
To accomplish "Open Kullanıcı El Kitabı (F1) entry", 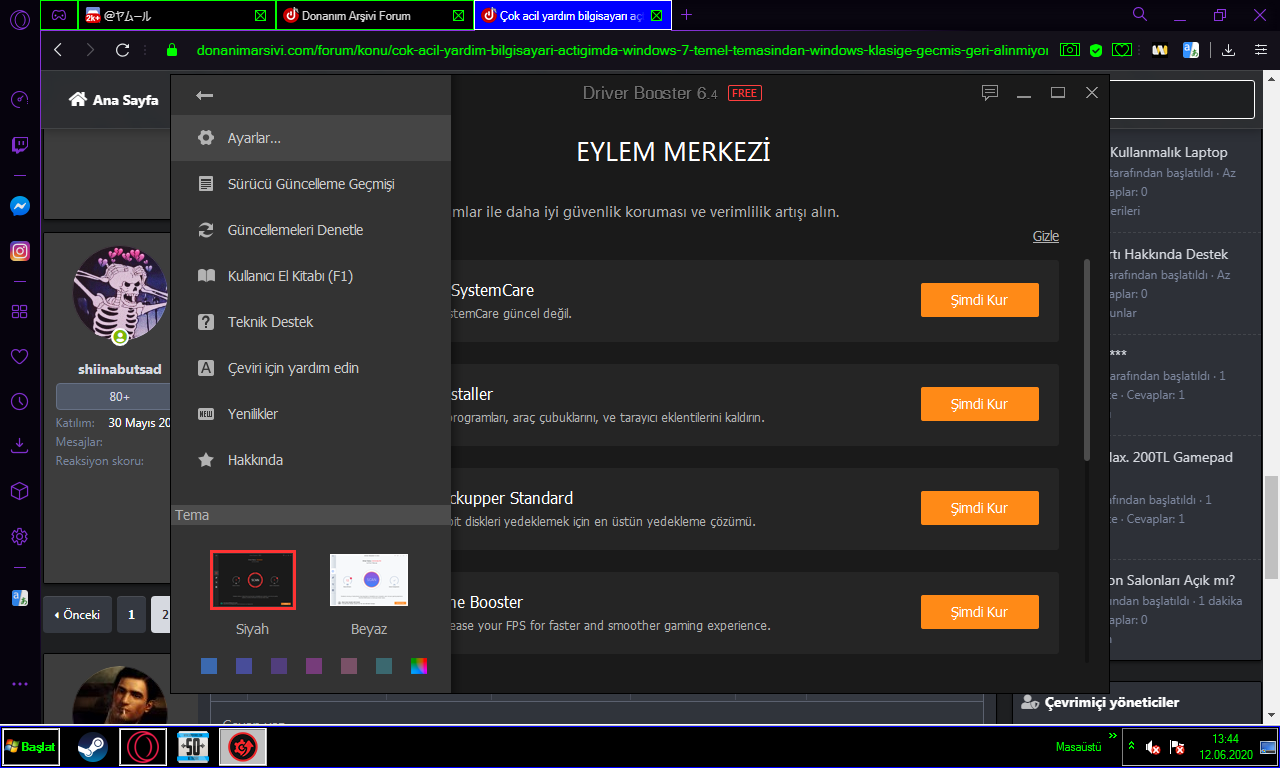I will point(311,276).
